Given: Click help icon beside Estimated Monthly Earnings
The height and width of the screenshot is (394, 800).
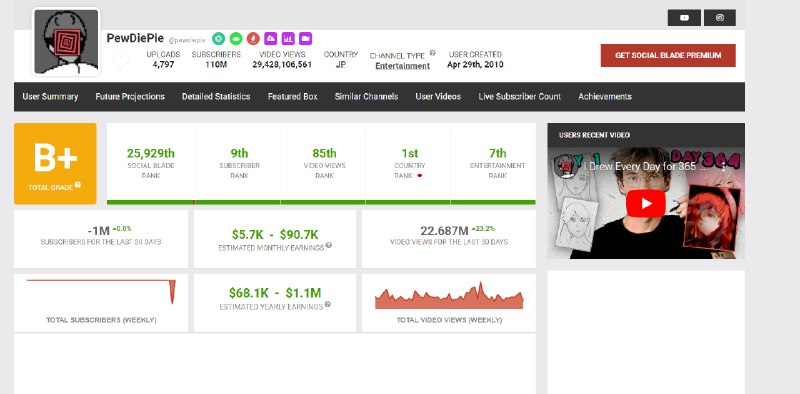Looking at the screenshot, I should (329, 245).
